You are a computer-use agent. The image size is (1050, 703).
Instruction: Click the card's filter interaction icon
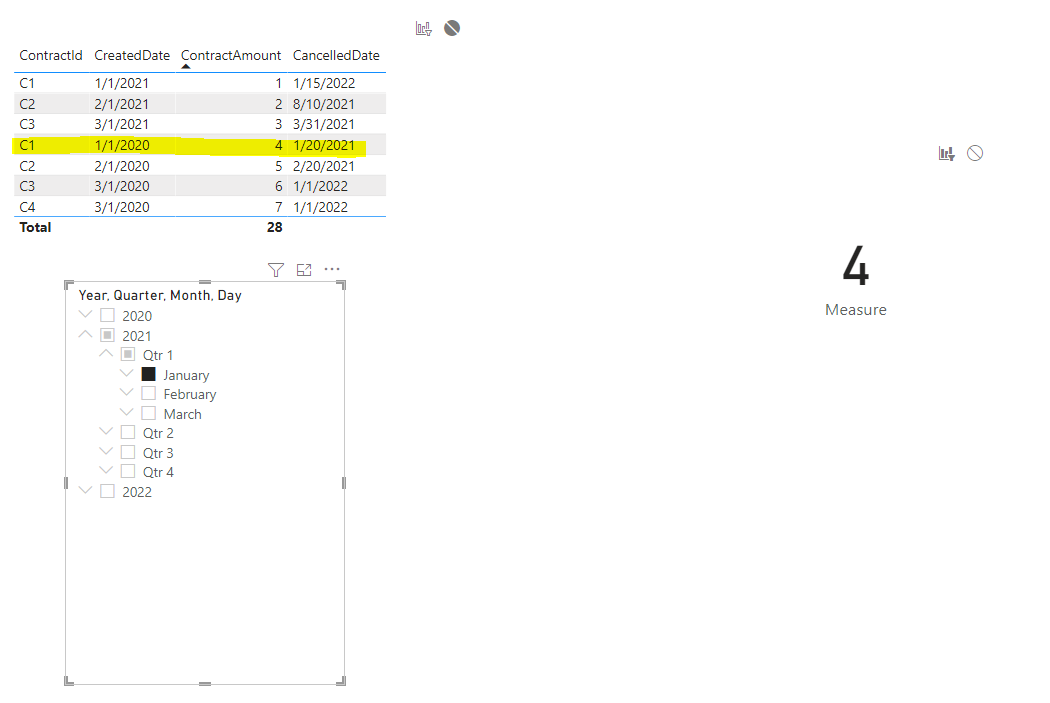(x=946, y=153)
